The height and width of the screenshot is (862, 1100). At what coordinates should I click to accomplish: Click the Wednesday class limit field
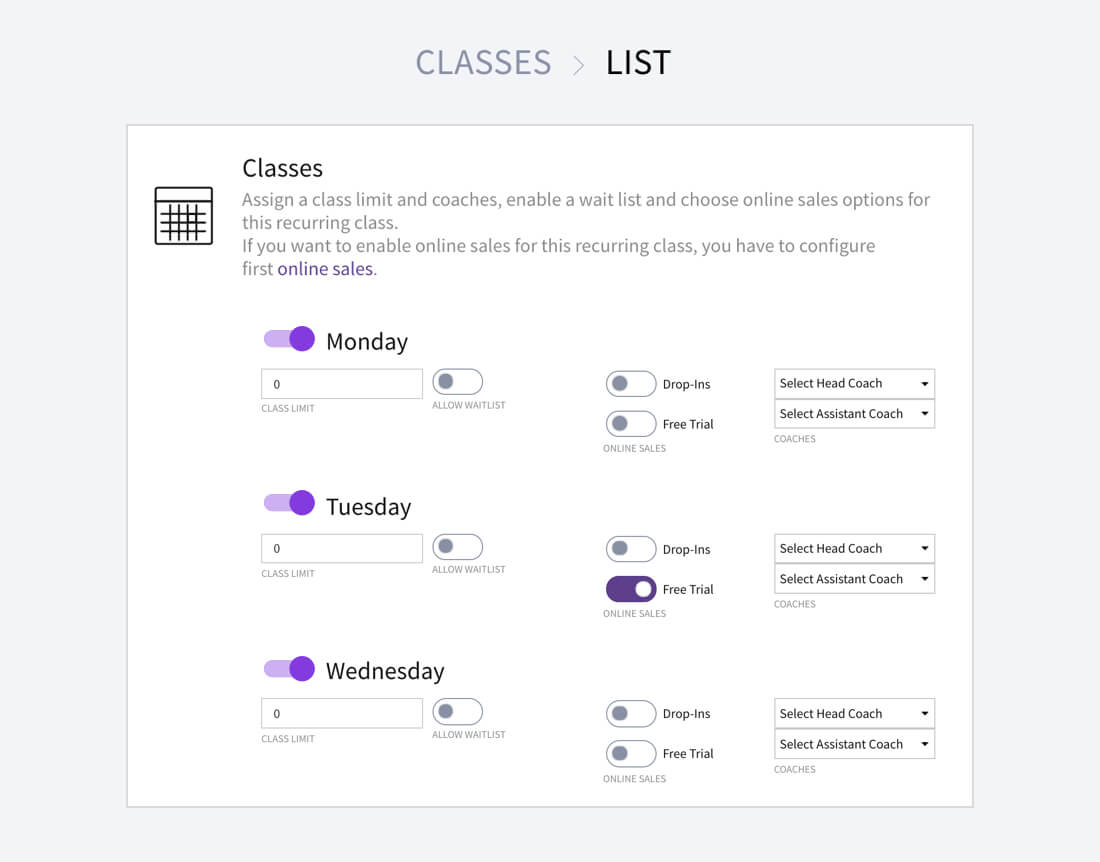coord(342,714)
